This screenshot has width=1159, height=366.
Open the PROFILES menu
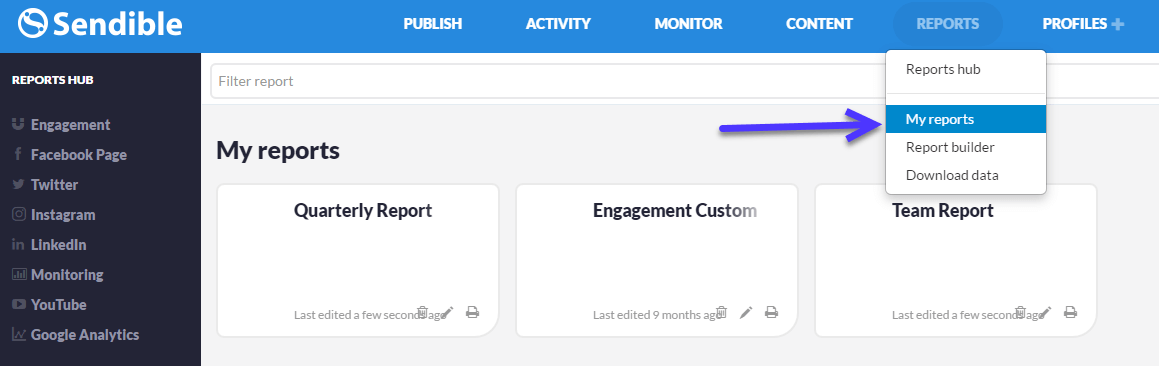1075,24
